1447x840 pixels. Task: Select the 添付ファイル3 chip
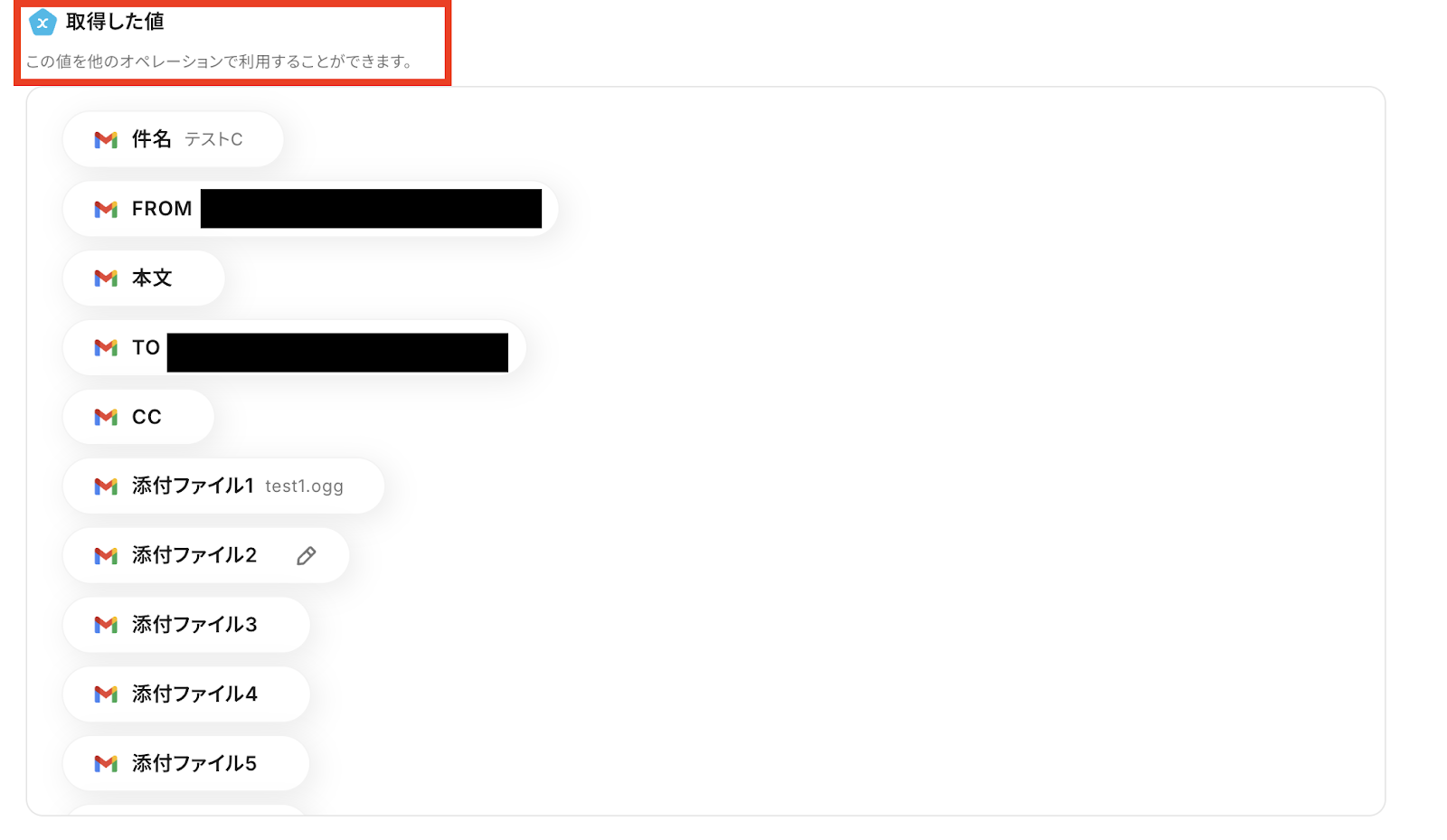click(186, 625)
